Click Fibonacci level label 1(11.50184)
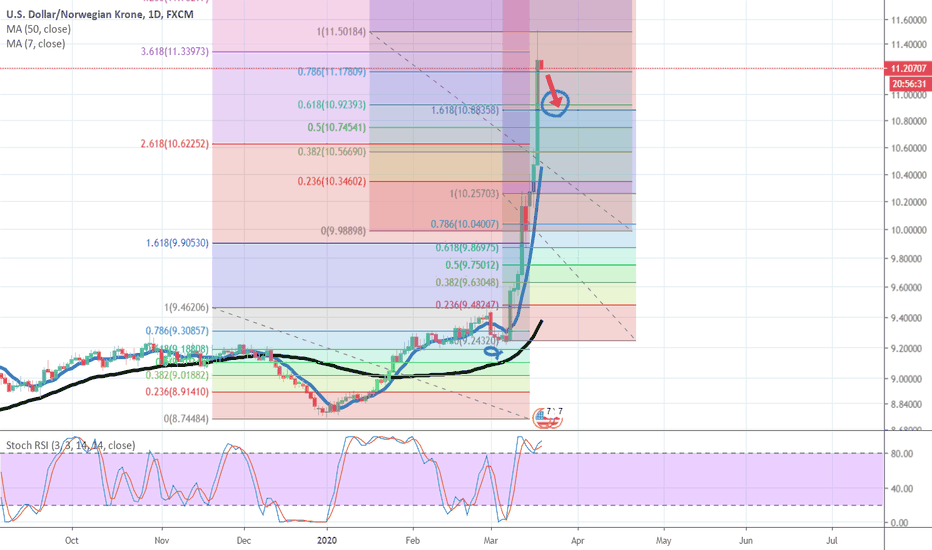 pos(341,32)
